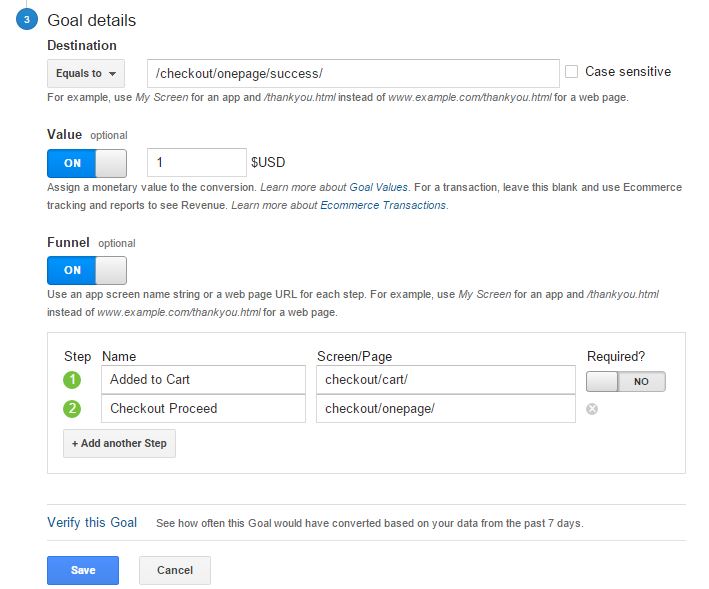Toggle the Required switch for step 1

point(625,381)
